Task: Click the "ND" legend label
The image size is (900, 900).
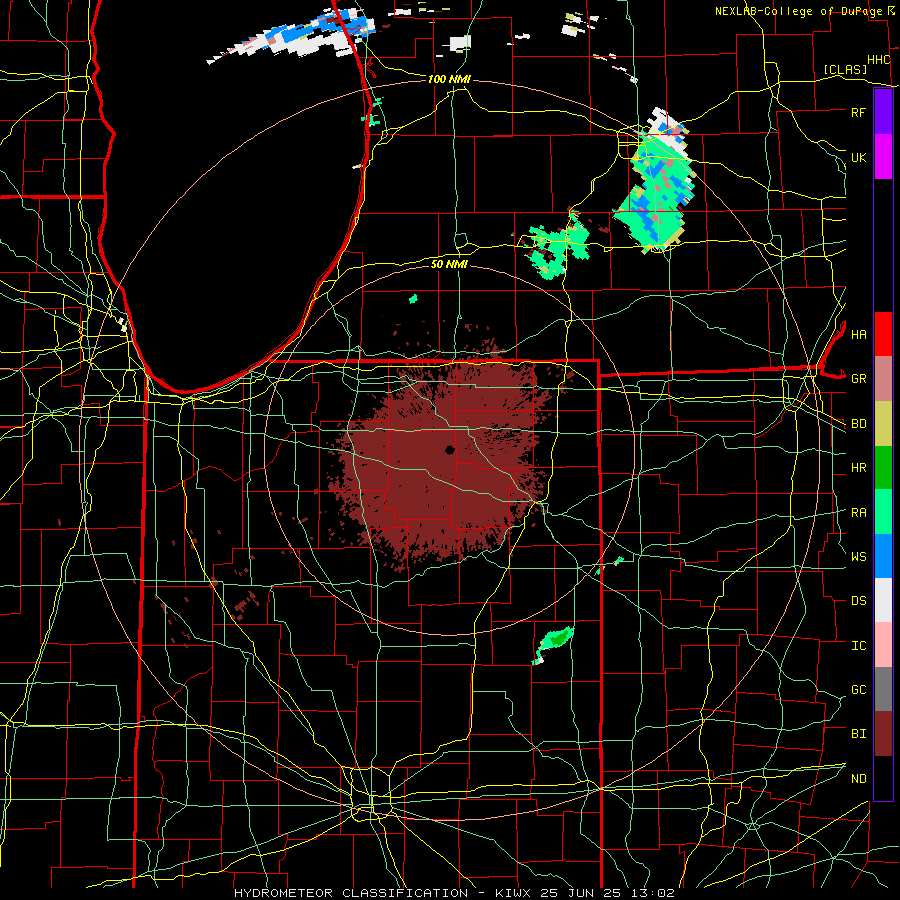Action: tap(858, 779)
